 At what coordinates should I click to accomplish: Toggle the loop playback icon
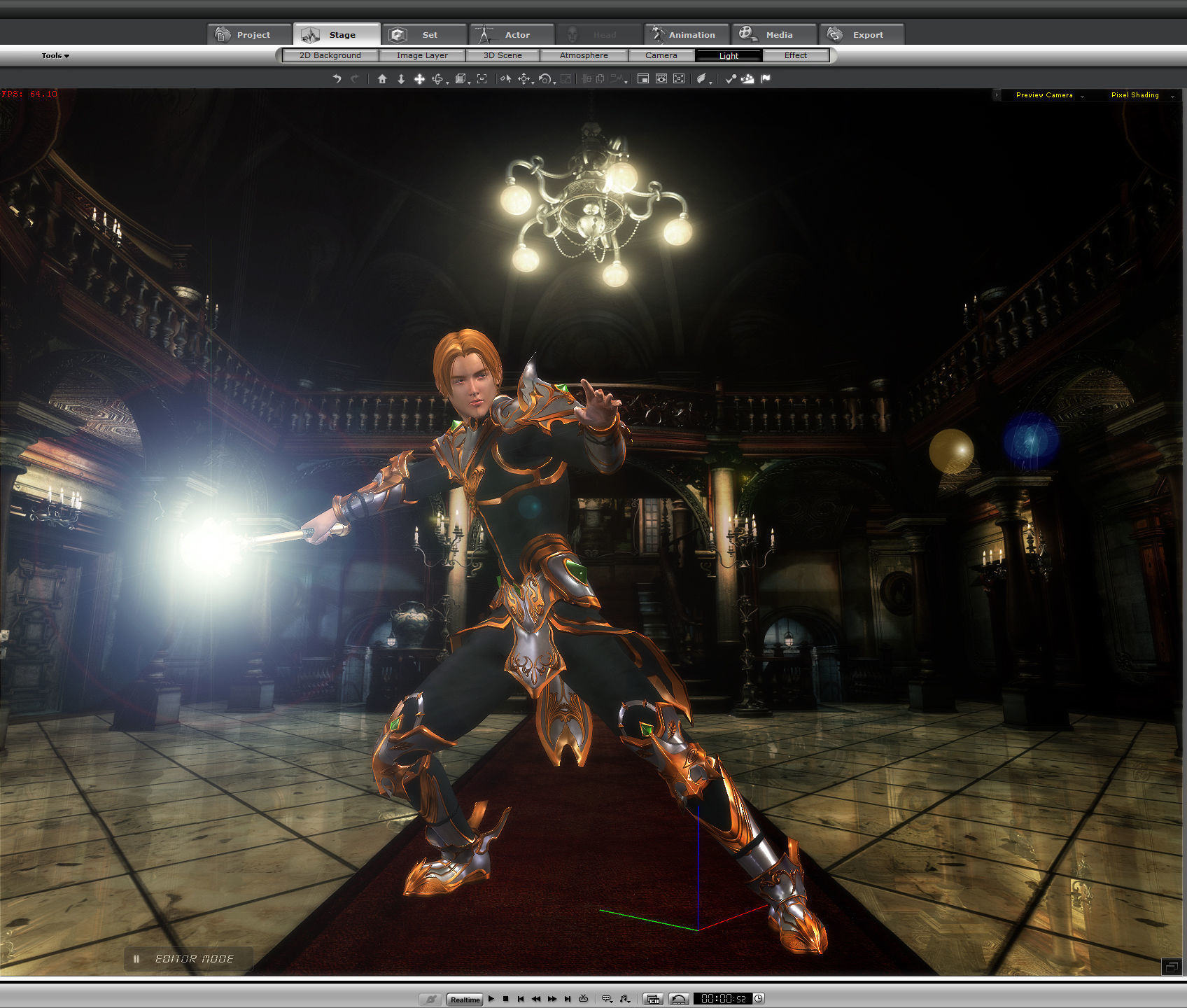(583, 998)
